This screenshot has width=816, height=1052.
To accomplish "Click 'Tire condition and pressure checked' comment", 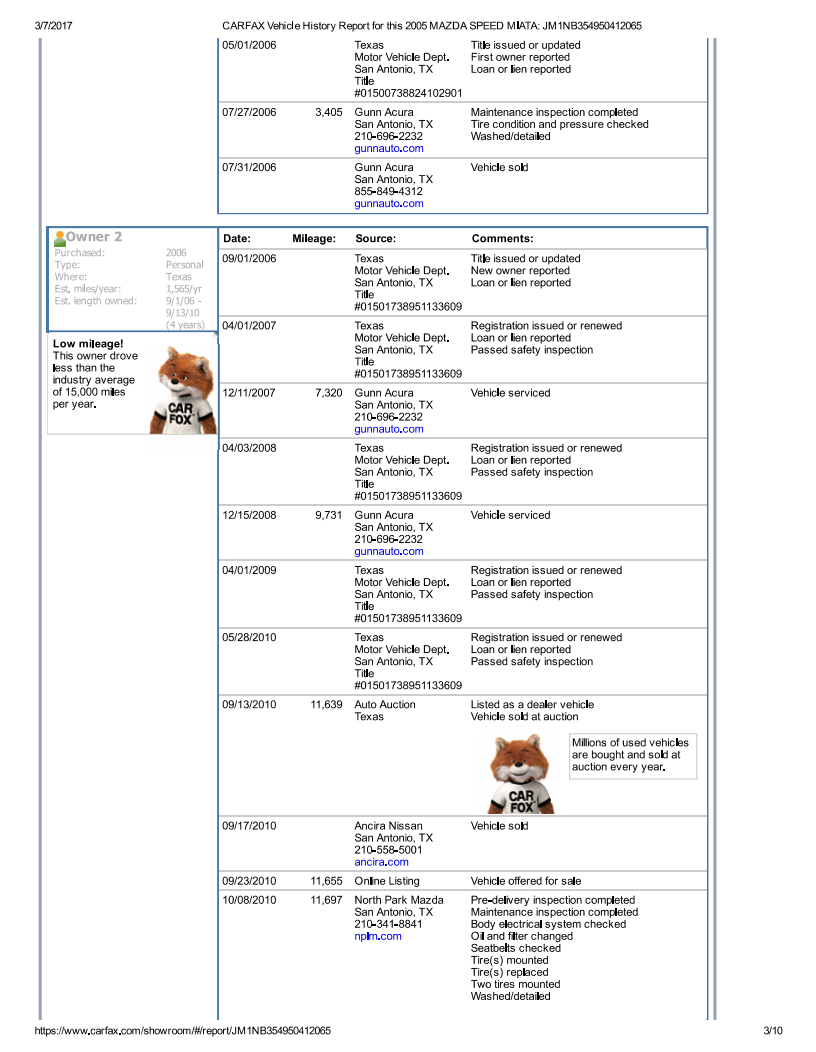I will click(560, 124).
